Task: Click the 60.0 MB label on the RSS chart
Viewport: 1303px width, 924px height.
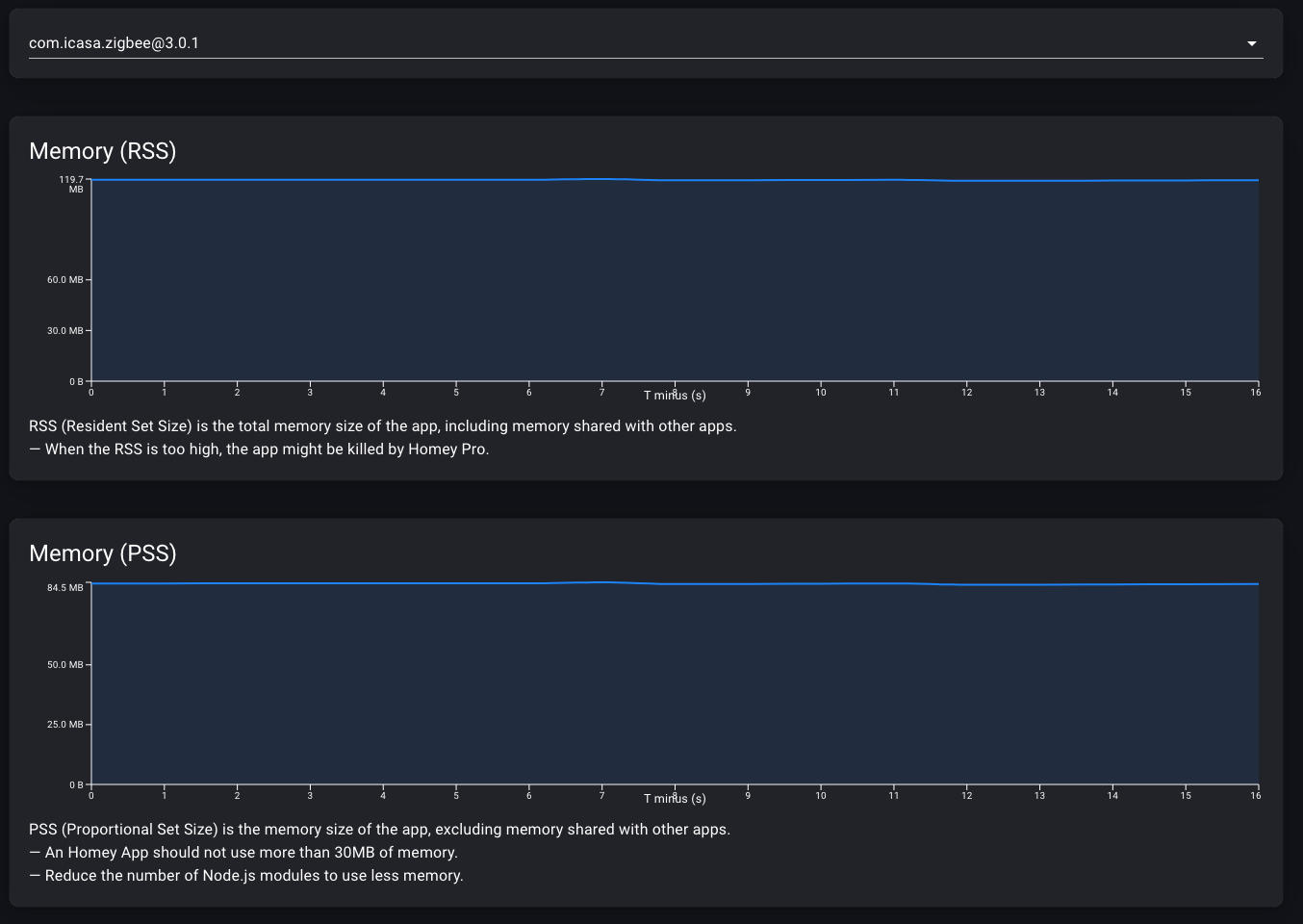Action: tap(65, 280)
